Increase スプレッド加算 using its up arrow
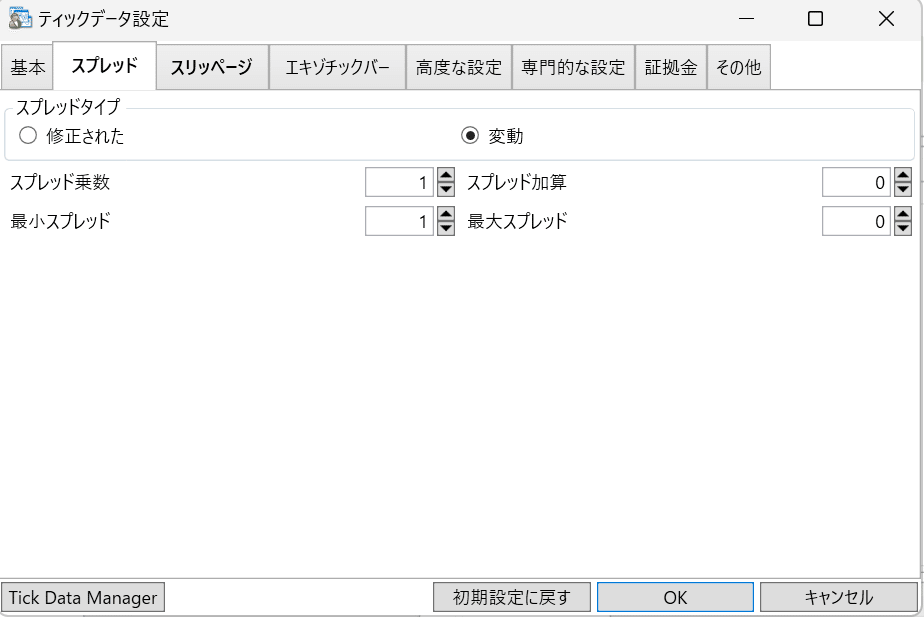 (902, 177)
